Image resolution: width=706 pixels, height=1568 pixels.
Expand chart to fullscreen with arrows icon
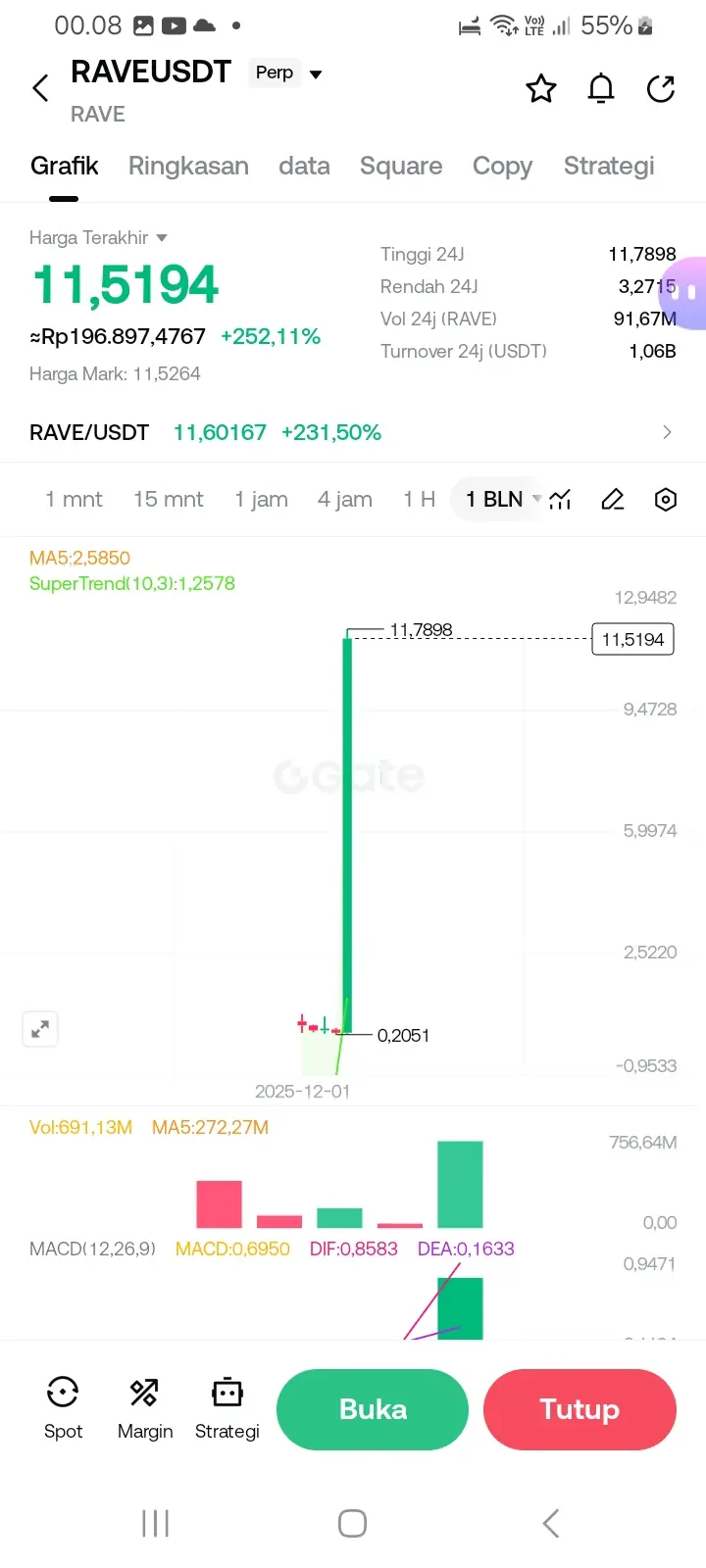pyautogui.click(x=40, y=1030)
